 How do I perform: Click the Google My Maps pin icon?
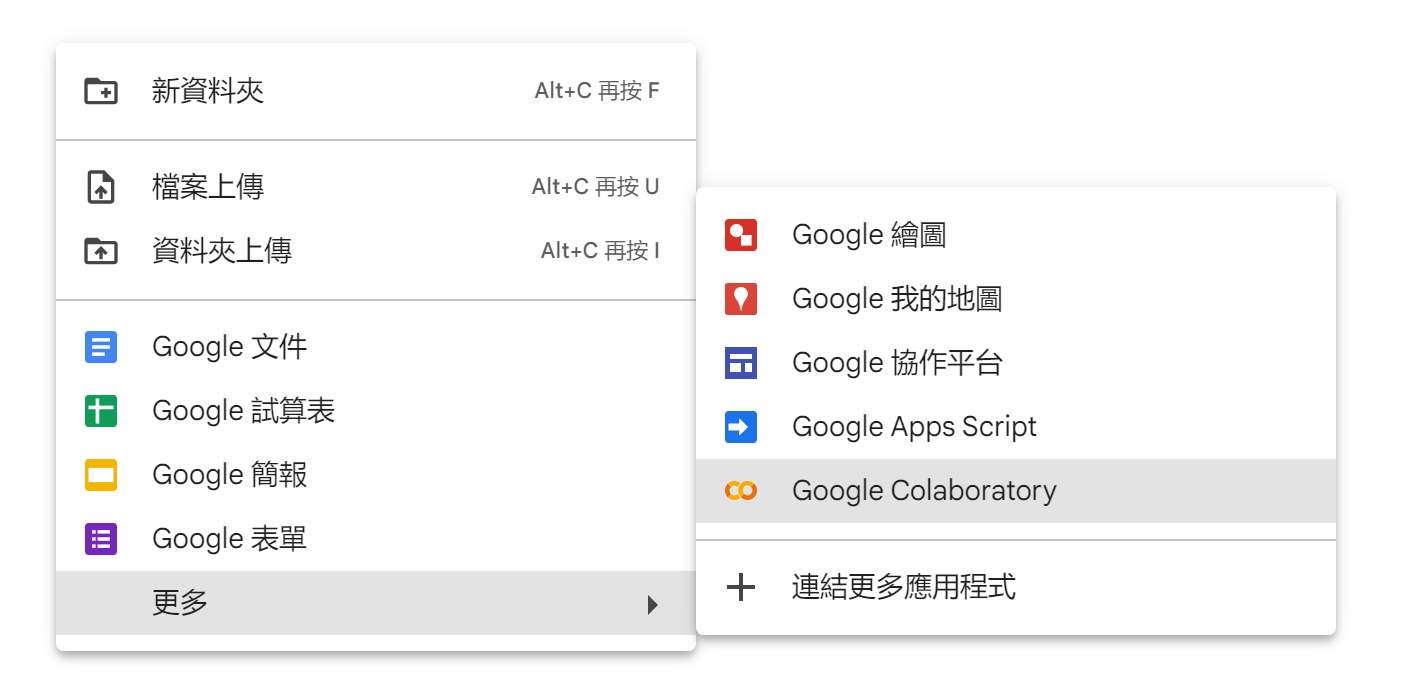coord(741,299)
